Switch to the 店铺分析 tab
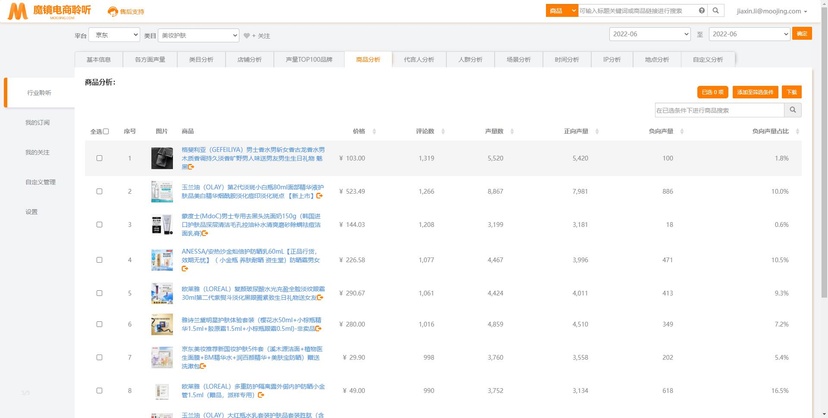Screen dimensions: 828x418 (249, 60)
